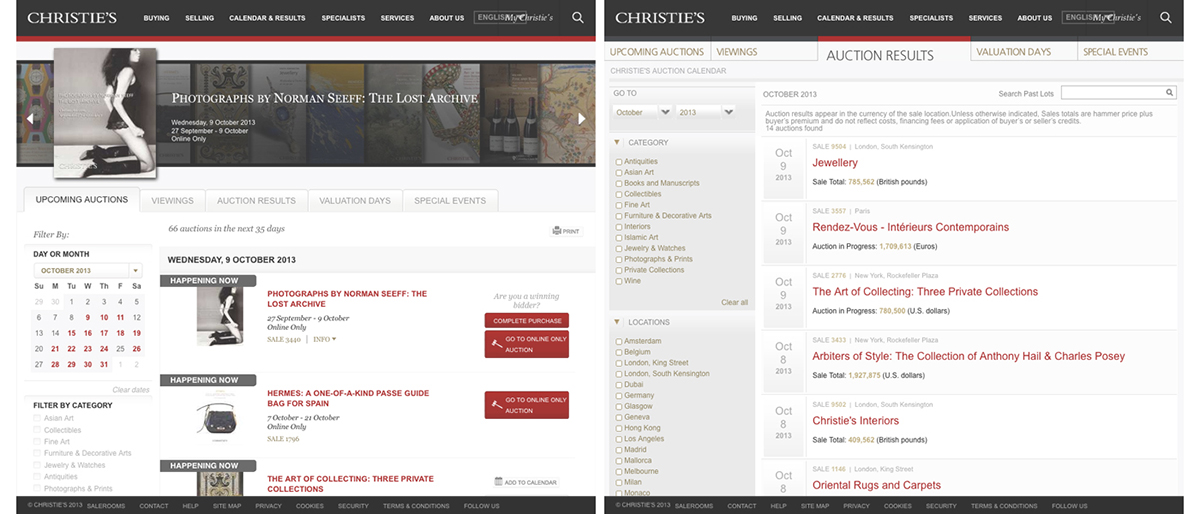Open Terms & Conditions on Auction Results footer

tap(1004, 506)
